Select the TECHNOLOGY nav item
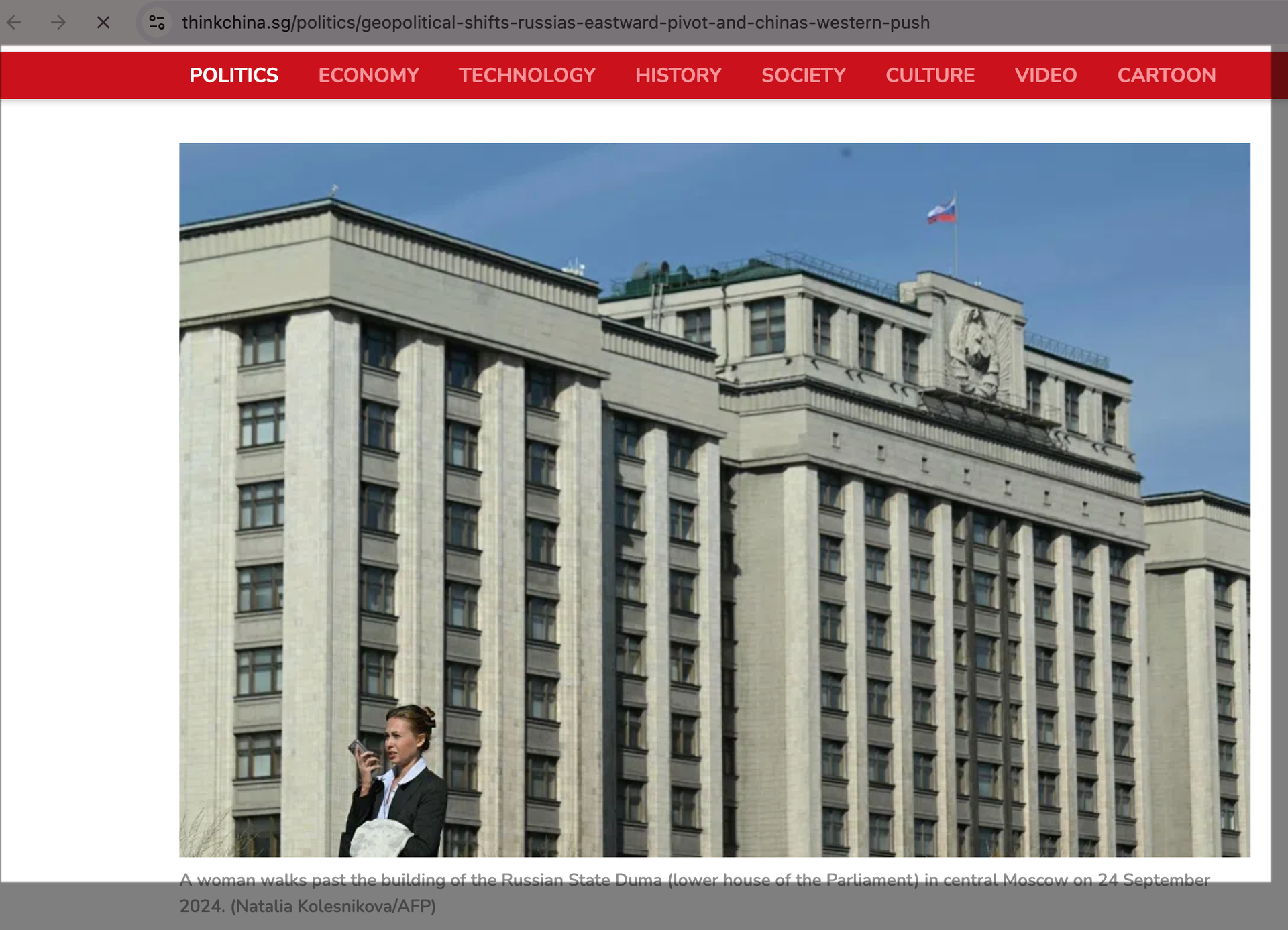1288x930 pixels. tap(527, 75)
